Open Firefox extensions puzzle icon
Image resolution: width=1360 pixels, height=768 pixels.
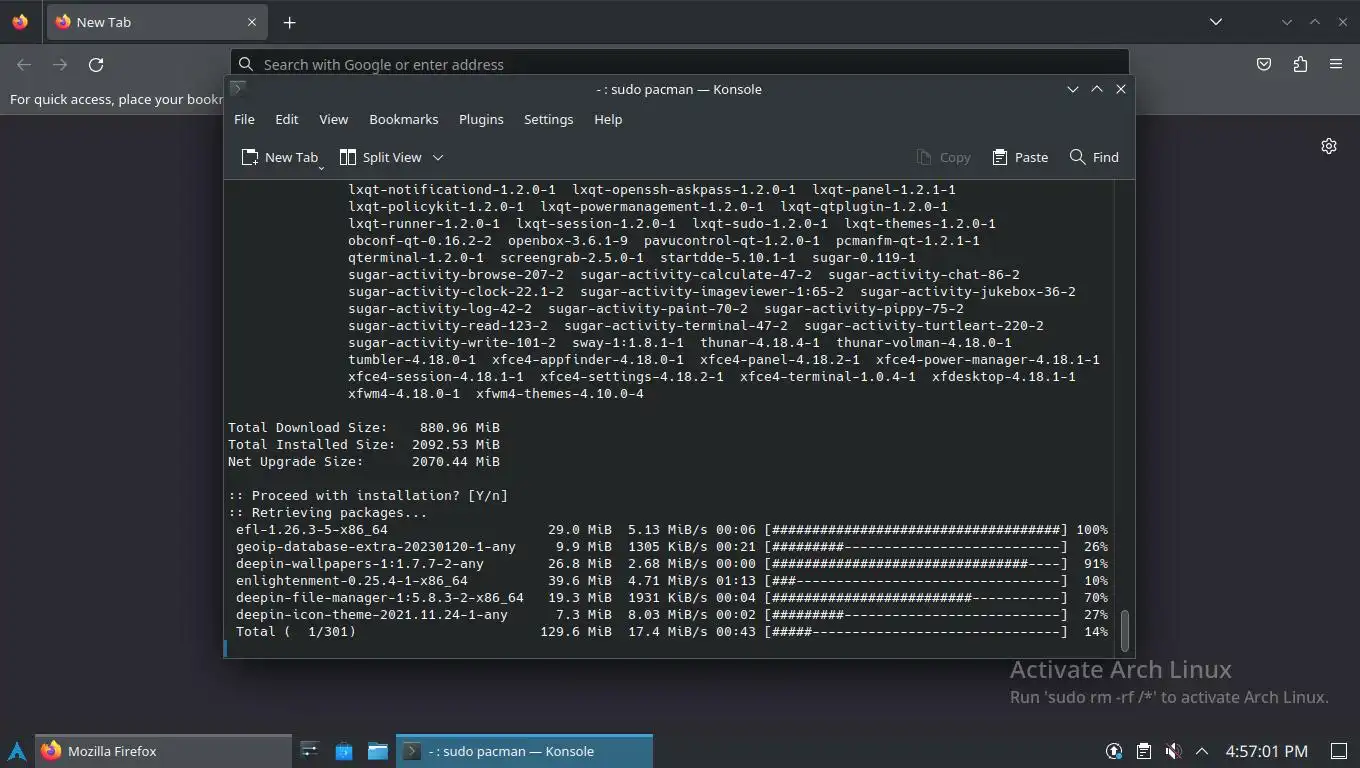tap(1300, 64)
